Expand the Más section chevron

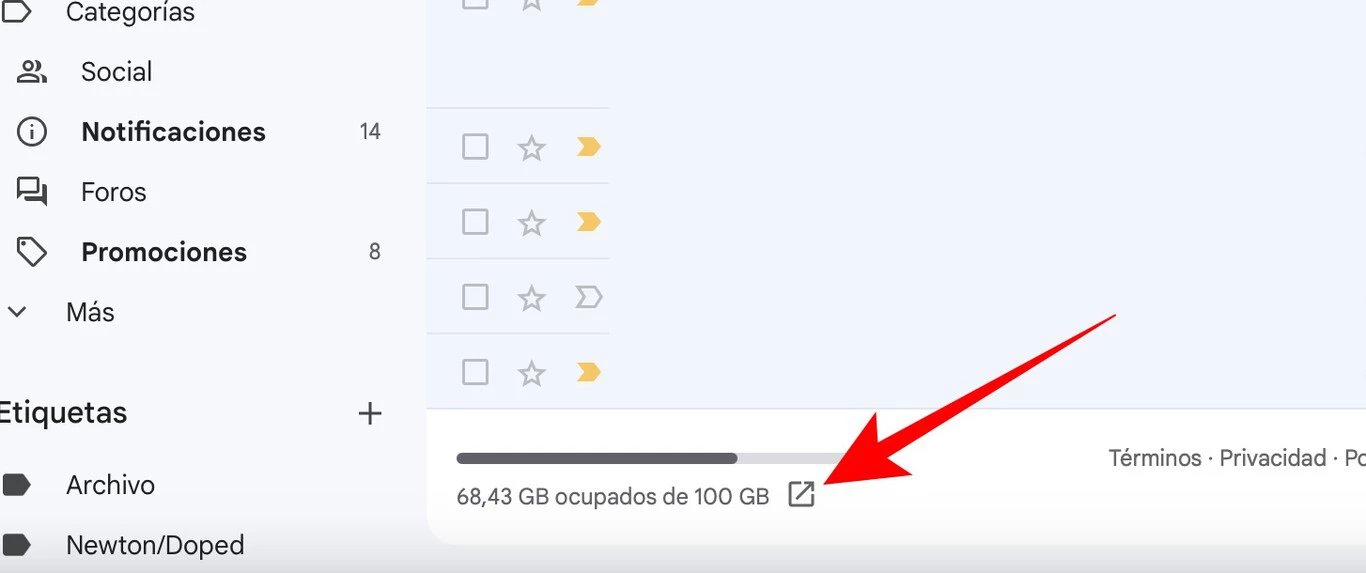click(x=16, y=312)
